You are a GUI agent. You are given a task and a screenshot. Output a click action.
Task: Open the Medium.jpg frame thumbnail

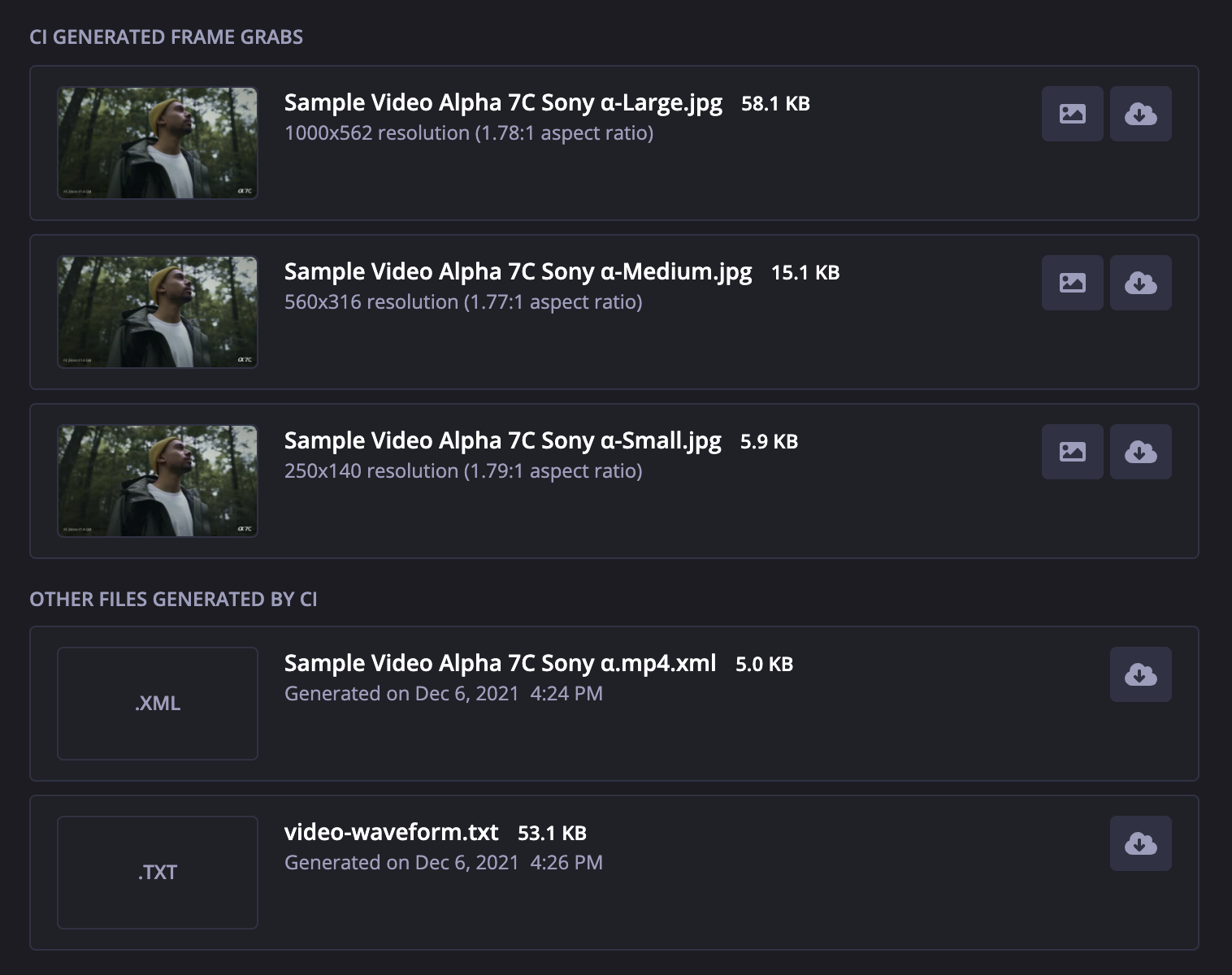(x=158, y=312)
